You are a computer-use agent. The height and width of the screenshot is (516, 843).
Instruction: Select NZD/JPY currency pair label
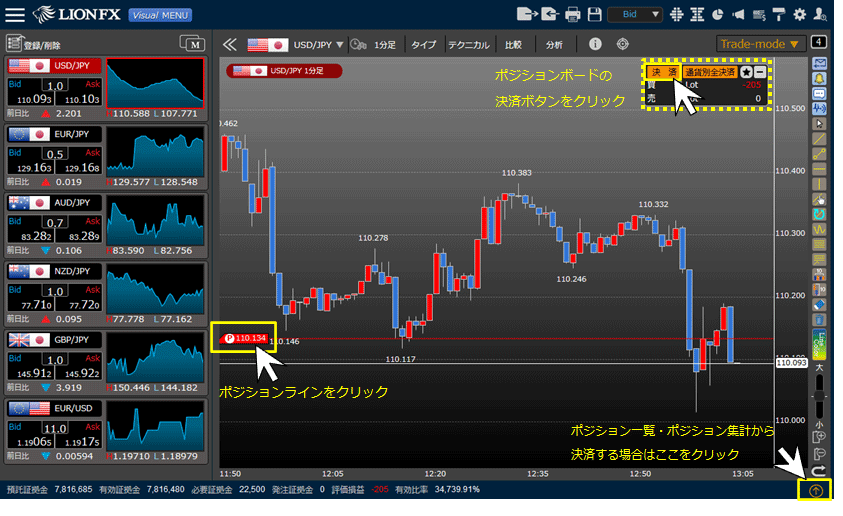click(x=72, y=271)
